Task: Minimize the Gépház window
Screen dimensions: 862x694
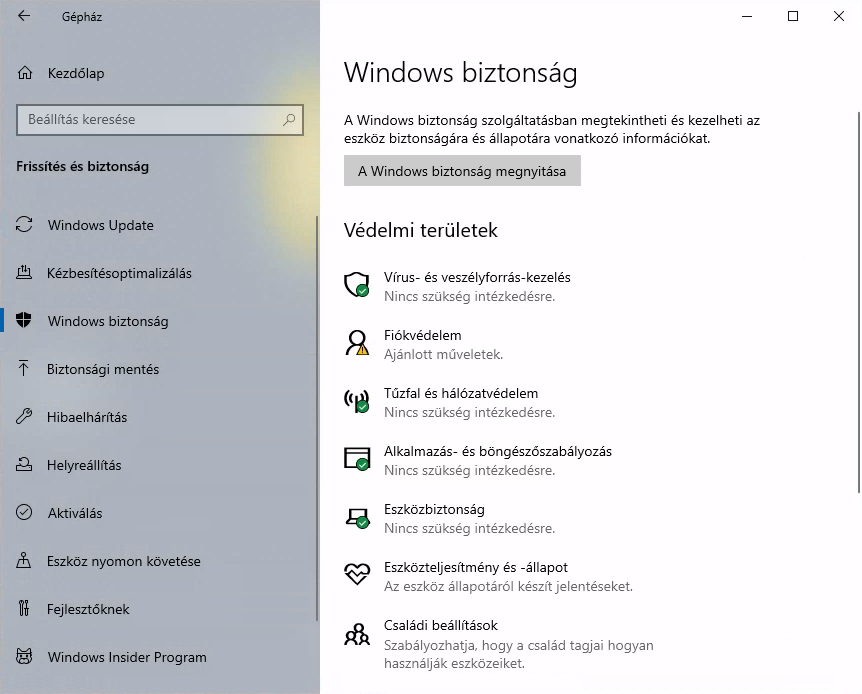Action: tap(747, 16)
